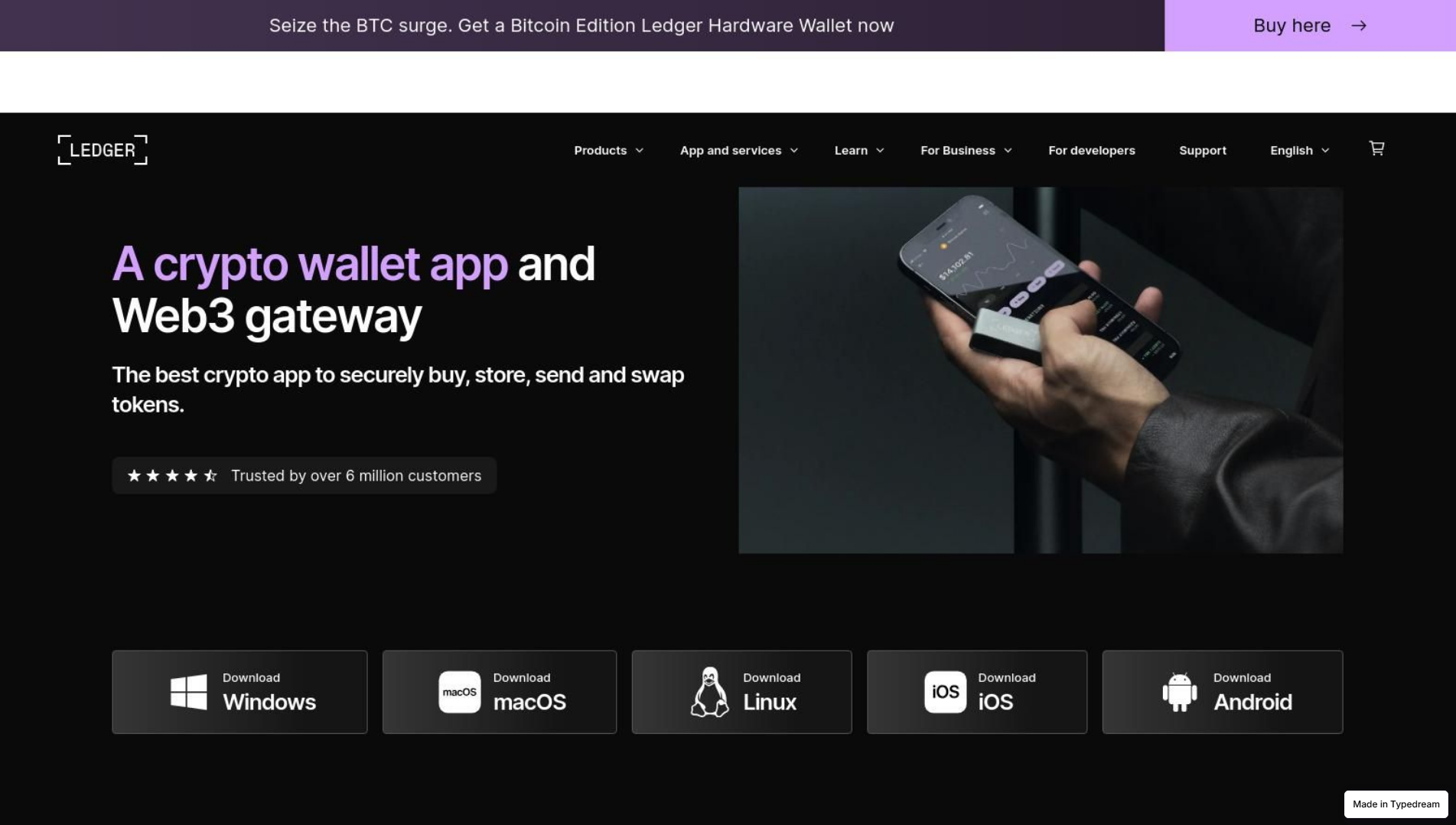1456x825 pixels.
Task: Click the Windows logo icon
Action: [188, 692]
